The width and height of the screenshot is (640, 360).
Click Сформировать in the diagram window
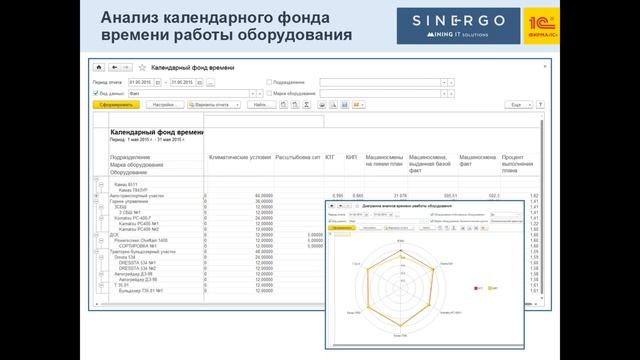tap(342, 228)
